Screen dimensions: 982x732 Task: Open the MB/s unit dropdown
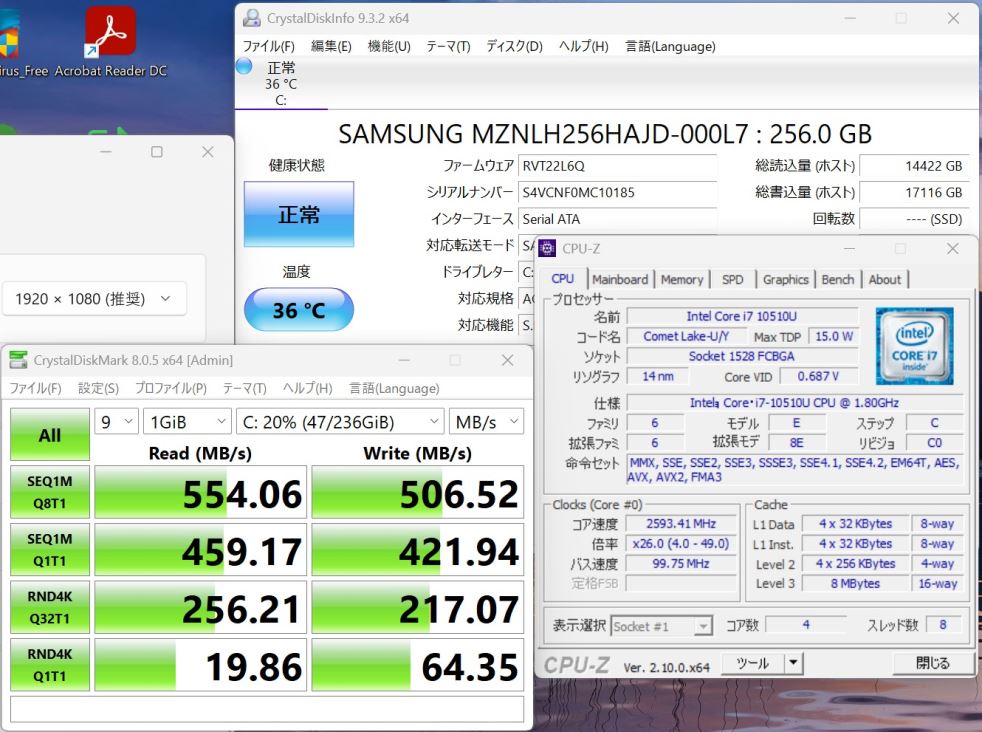[x=486, y=421]
